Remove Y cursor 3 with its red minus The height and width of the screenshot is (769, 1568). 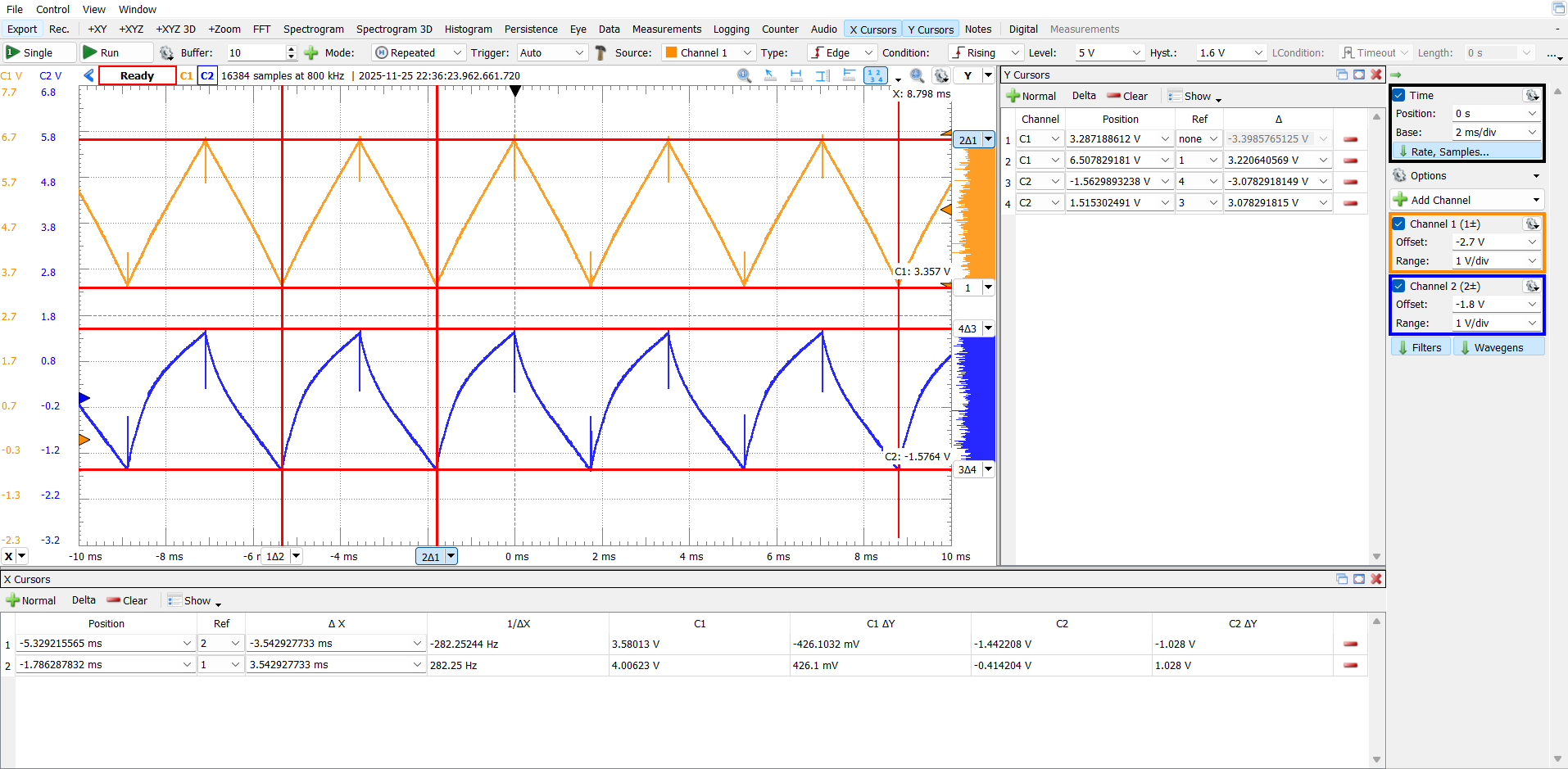1351,182
